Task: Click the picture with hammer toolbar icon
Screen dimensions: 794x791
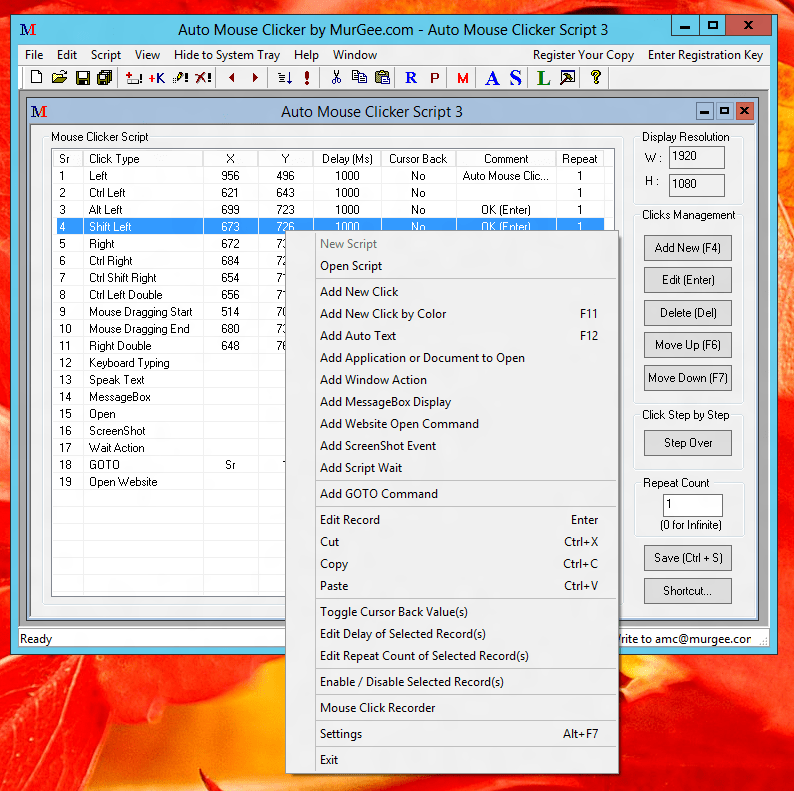Action: [568, 77]
